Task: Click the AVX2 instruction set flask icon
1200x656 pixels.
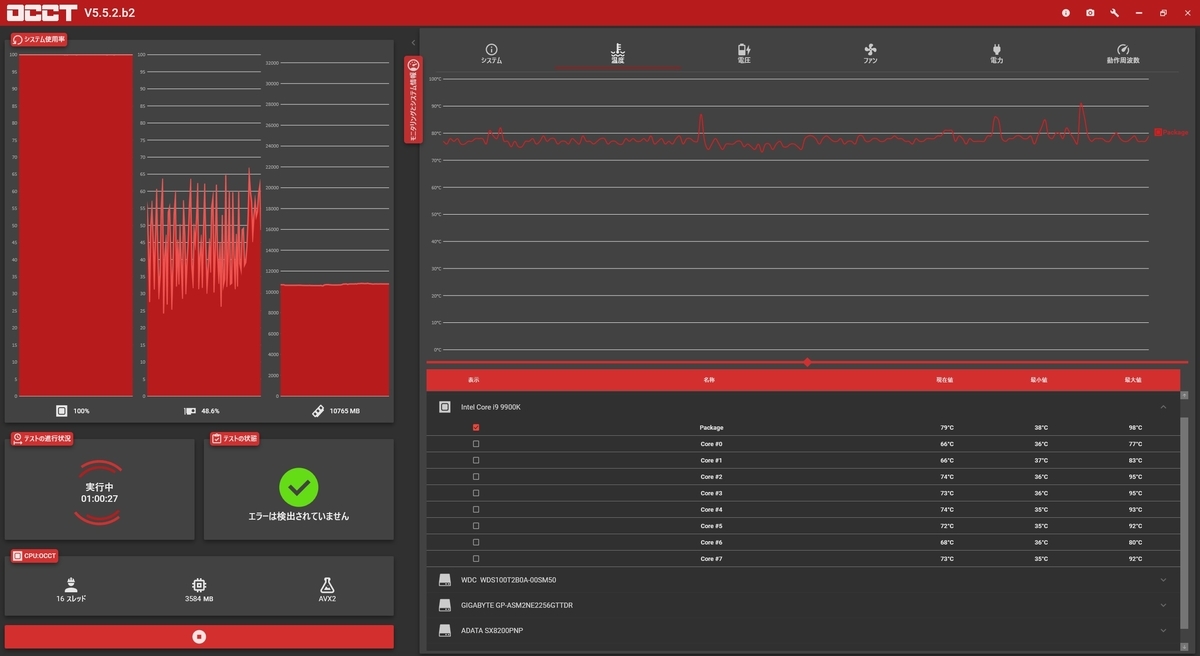Action: [327, 584]
